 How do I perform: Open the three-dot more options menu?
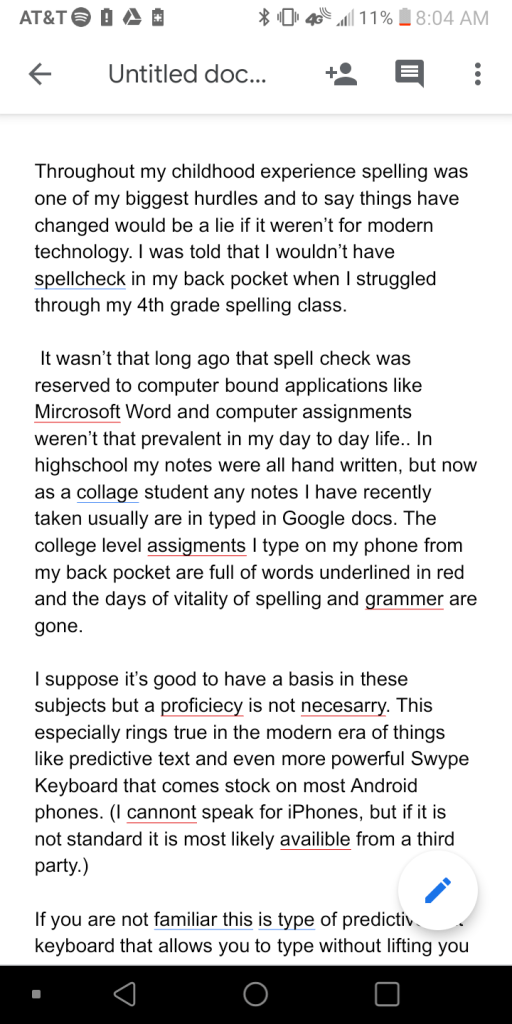click(x=478, y=74)
